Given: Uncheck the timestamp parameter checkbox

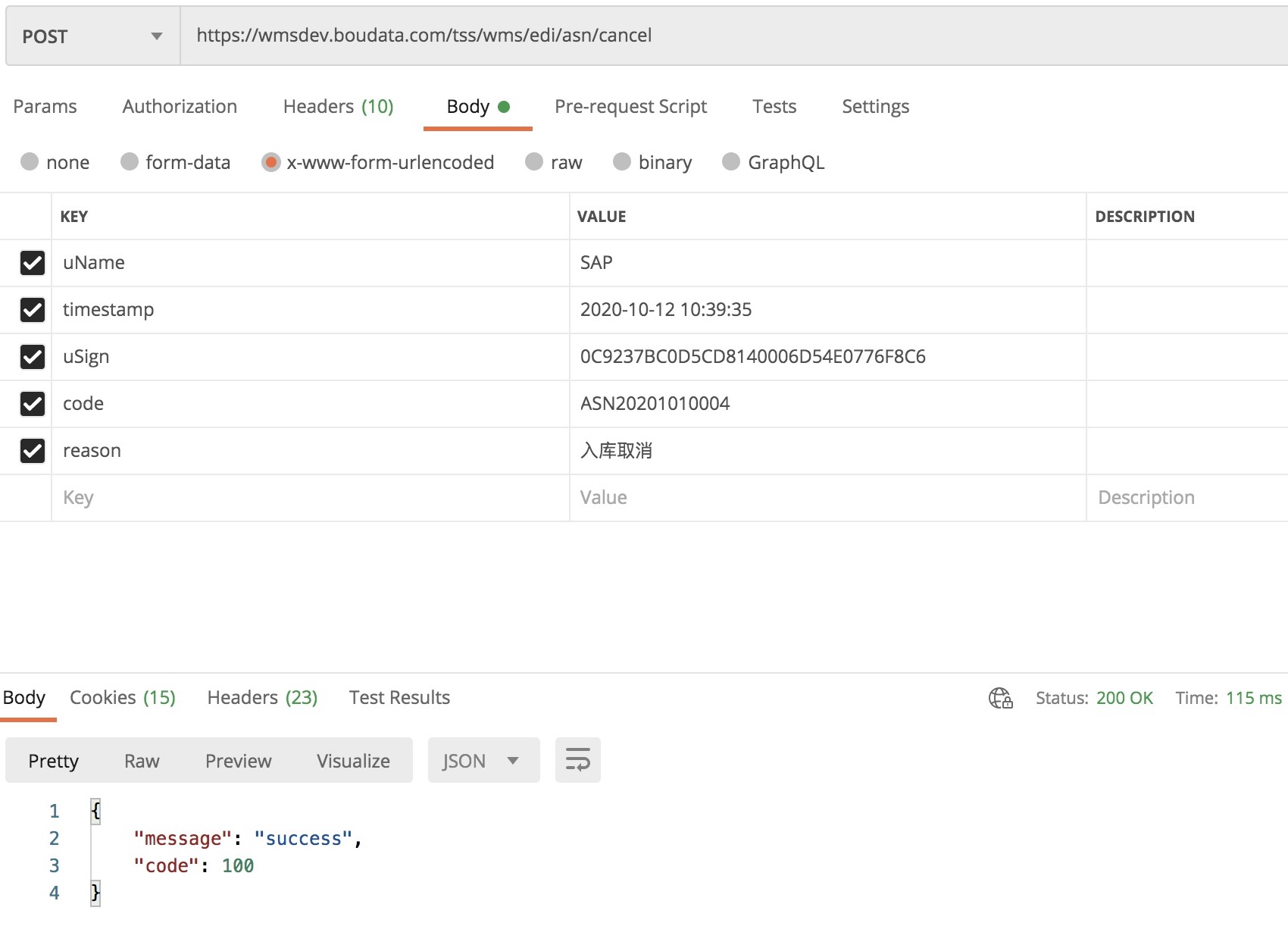Looking at the screenshot, I should pos(33,310).
